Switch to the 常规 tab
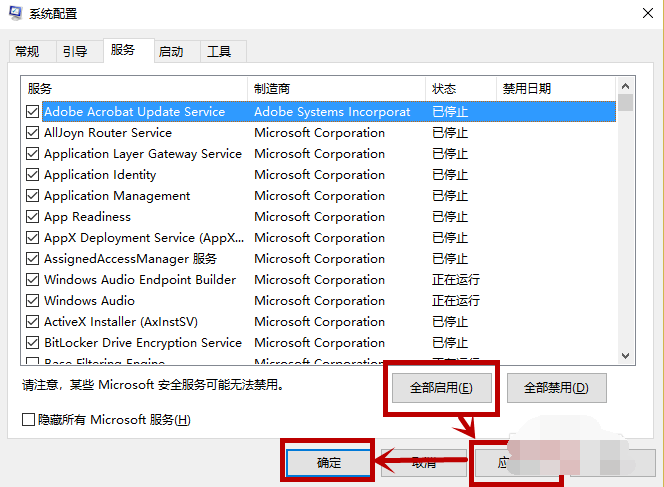Screen dimensions: 664x487 pos(27,51)
